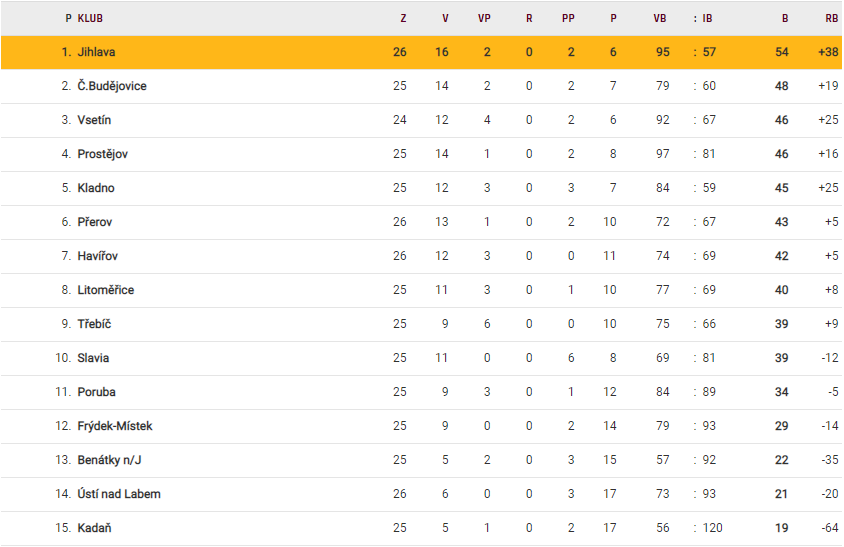This screenshot has width=844, height=547.
Task: Click the VB goals column header
Action: click(660, 18)
